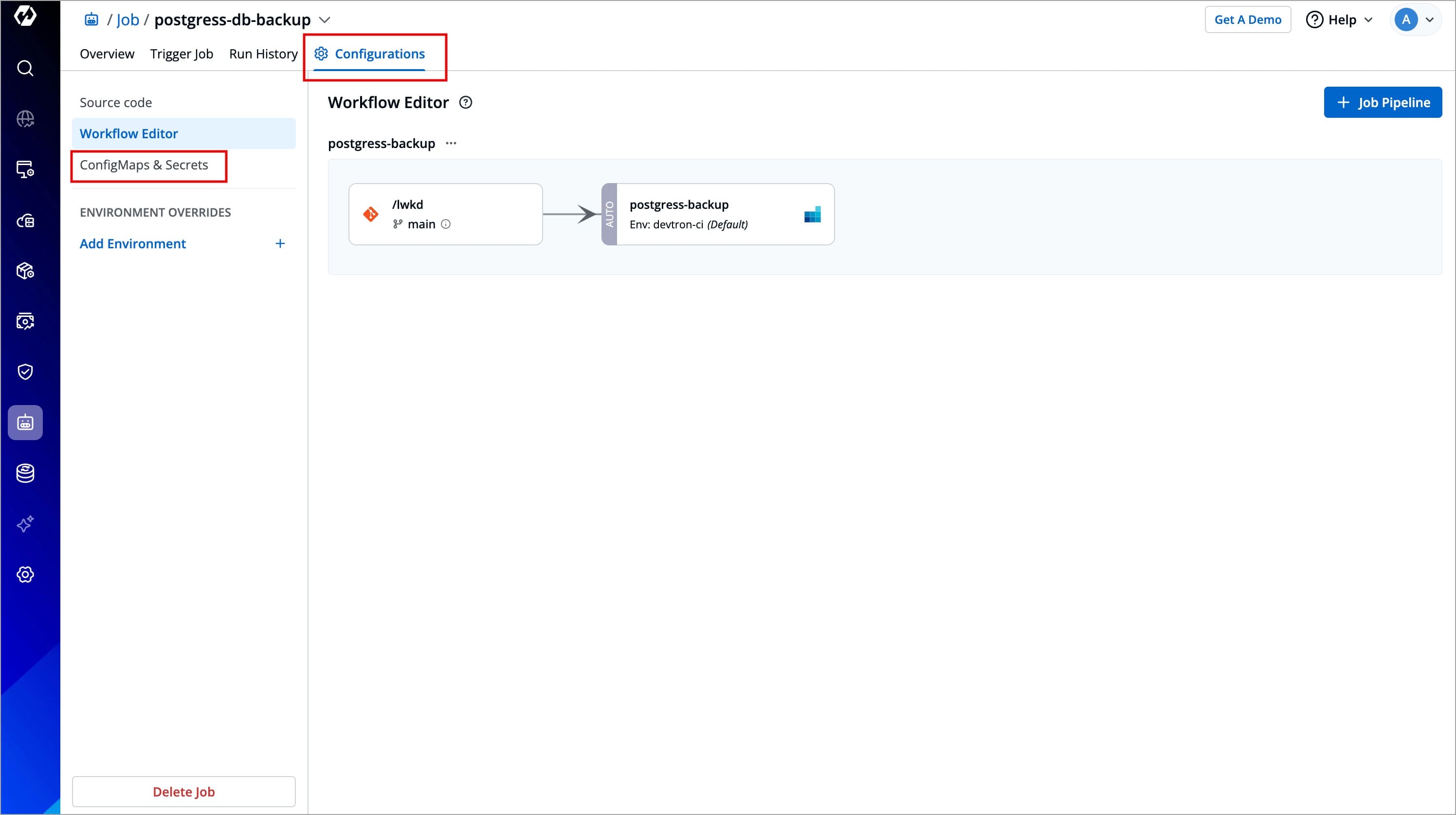Click Workflow Editor help question icon

click(x=465, y=102)
